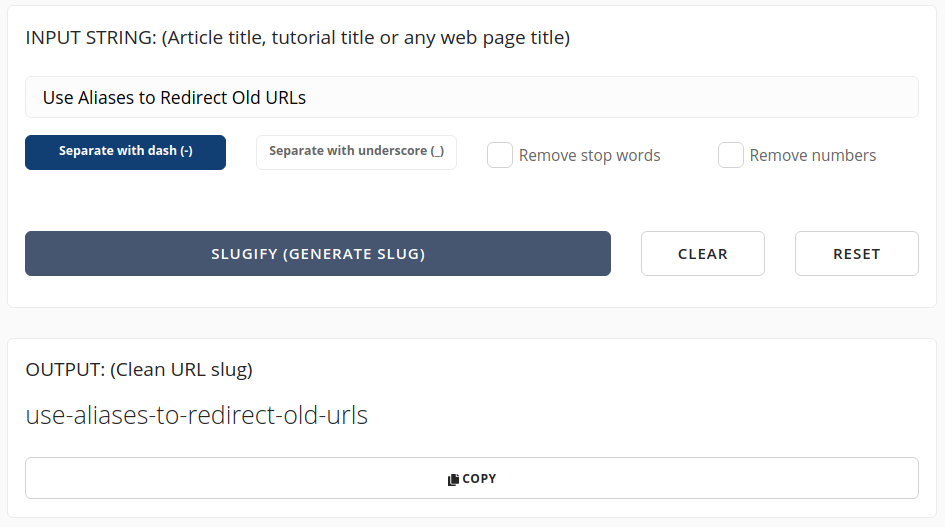This screenshot has height=527, width=945.
Task: Click the INPUT STRING heading text
Action: click(298, 38)
